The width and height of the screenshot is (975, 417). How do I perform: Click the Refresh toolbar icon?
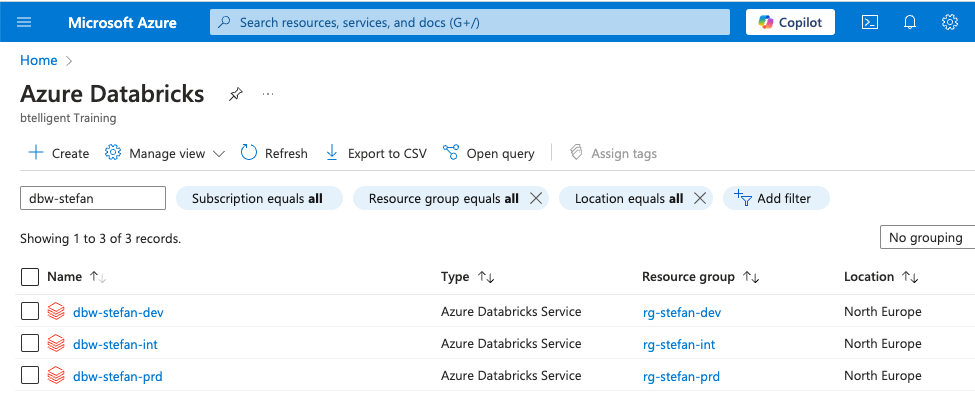pos(250,153)
